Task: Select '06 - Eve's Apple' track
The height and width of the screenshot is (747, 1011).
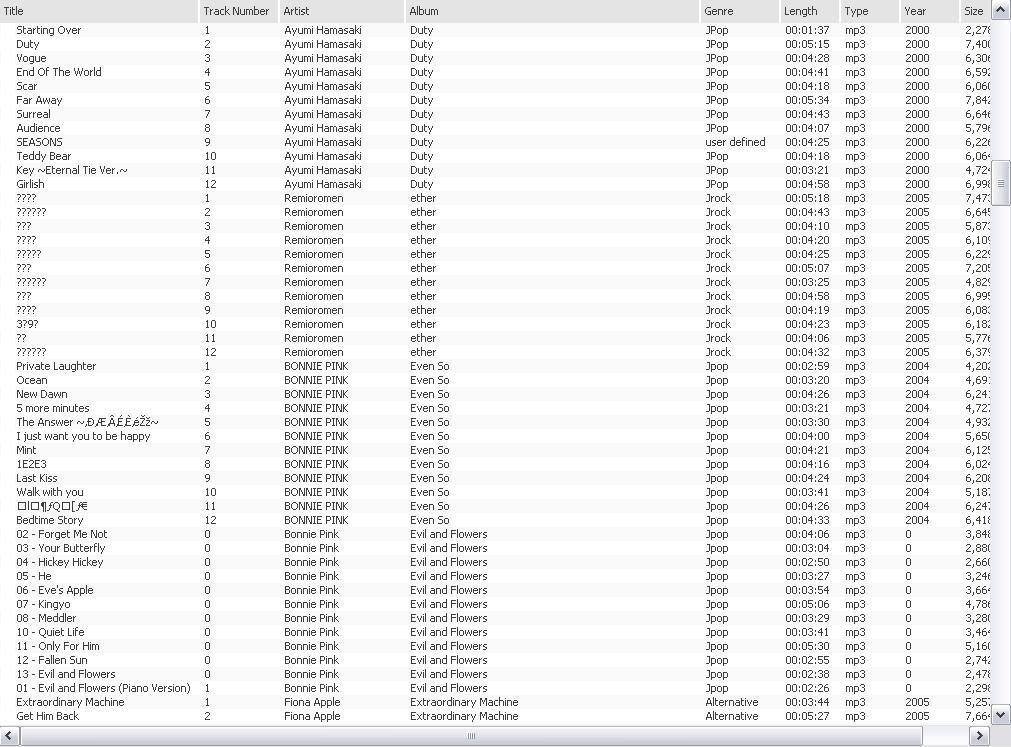Action: [55, 590]
